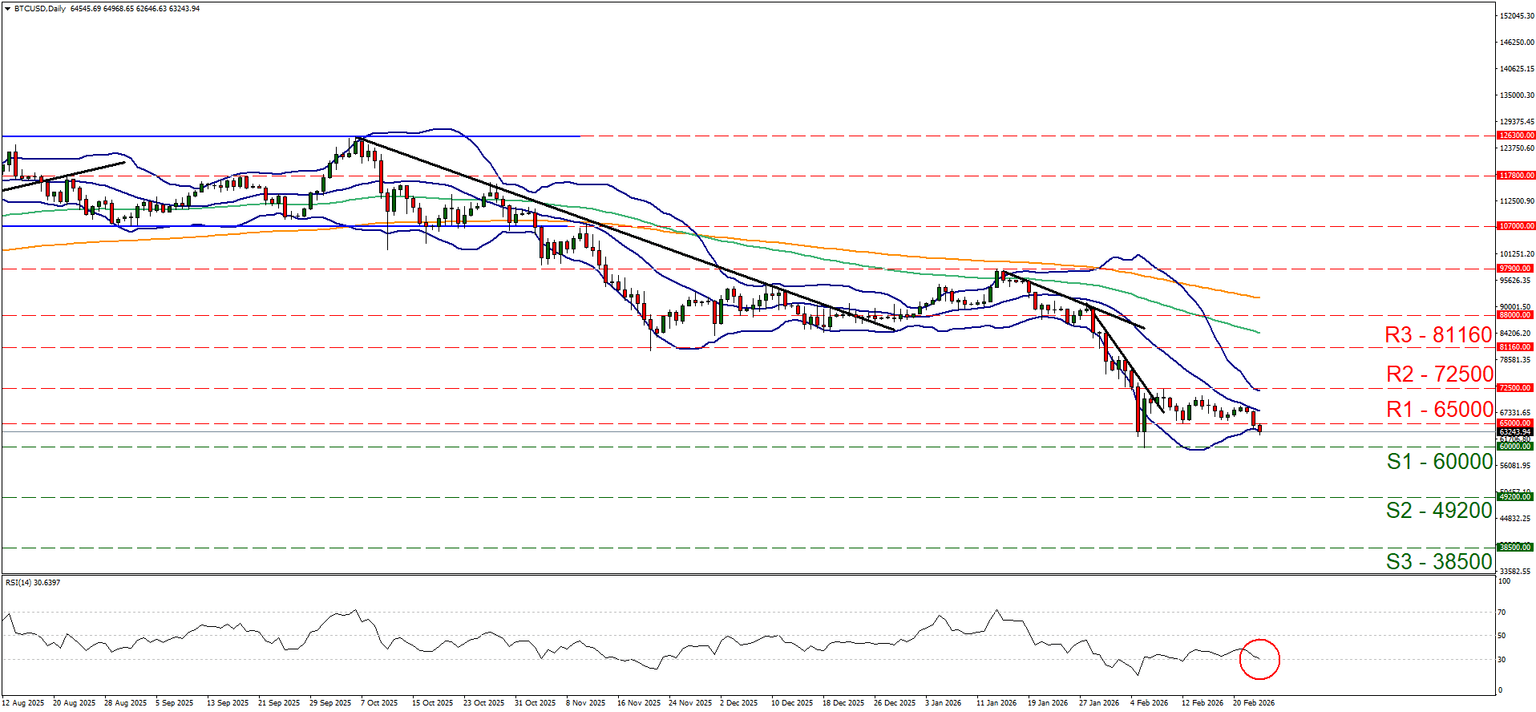Click the red 97900.00 price tag

1515,268
